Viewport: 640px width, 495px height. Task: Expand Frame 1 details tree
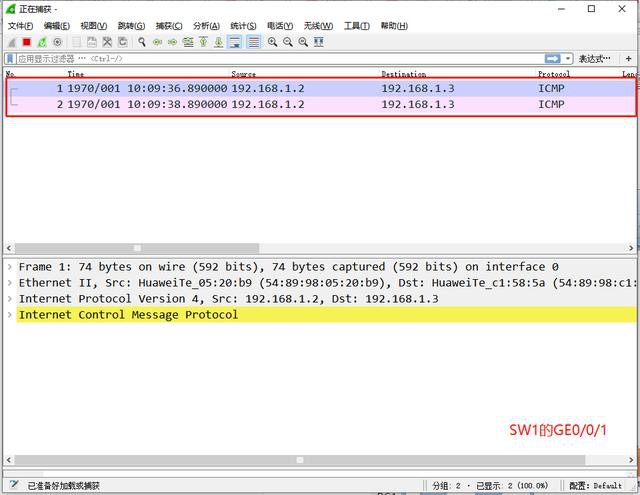coord(10,267)
